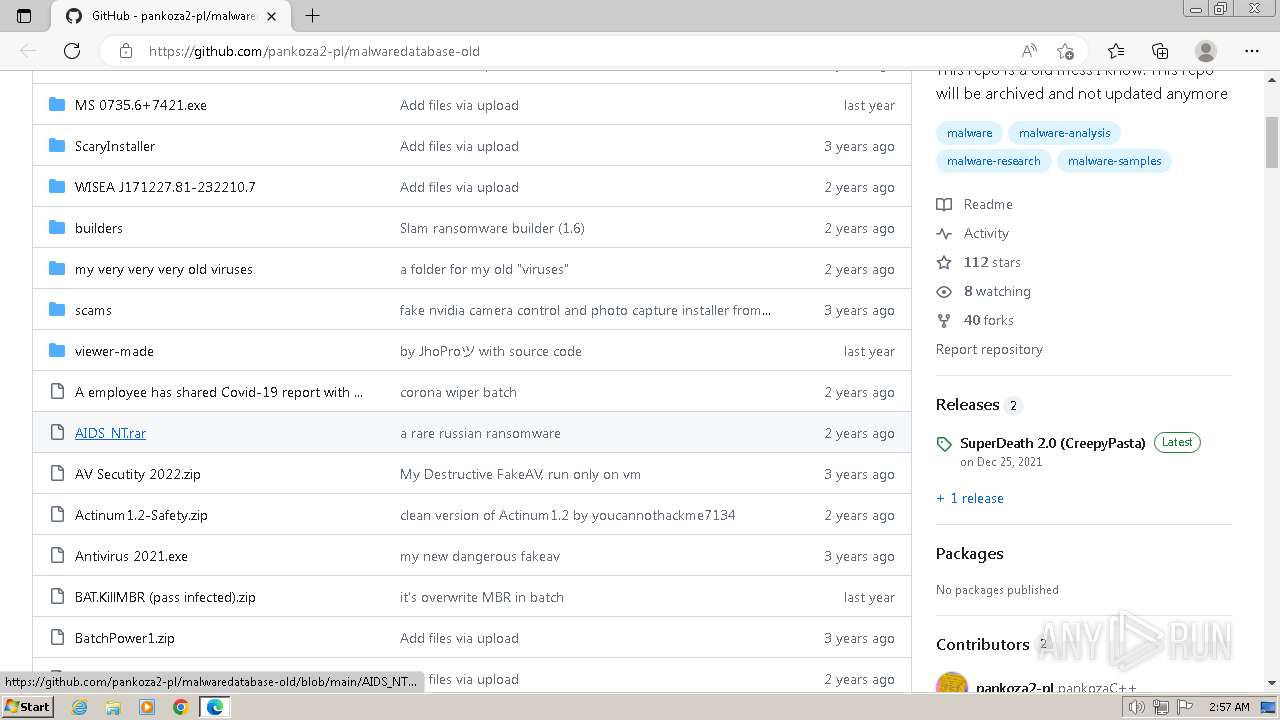1280x720 pixels.
Task: Open the tab actions menu icon
Action: [24, 16]
